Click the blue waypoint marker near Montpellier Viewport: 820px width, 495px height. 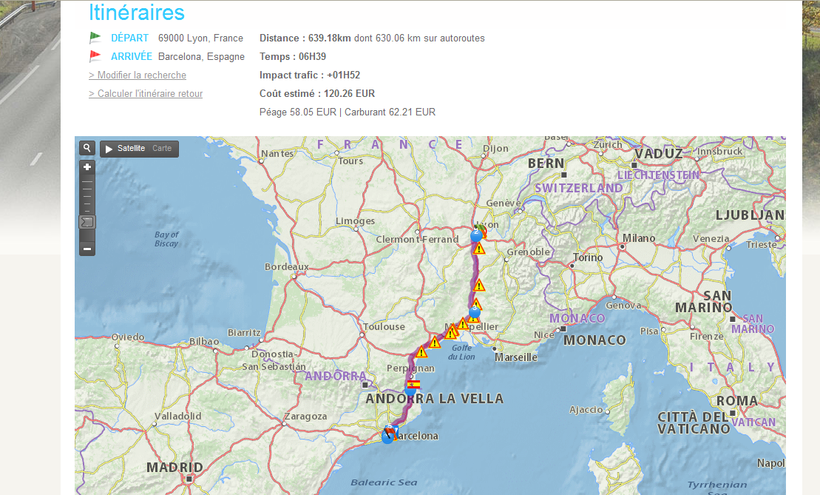click(474, 313)
